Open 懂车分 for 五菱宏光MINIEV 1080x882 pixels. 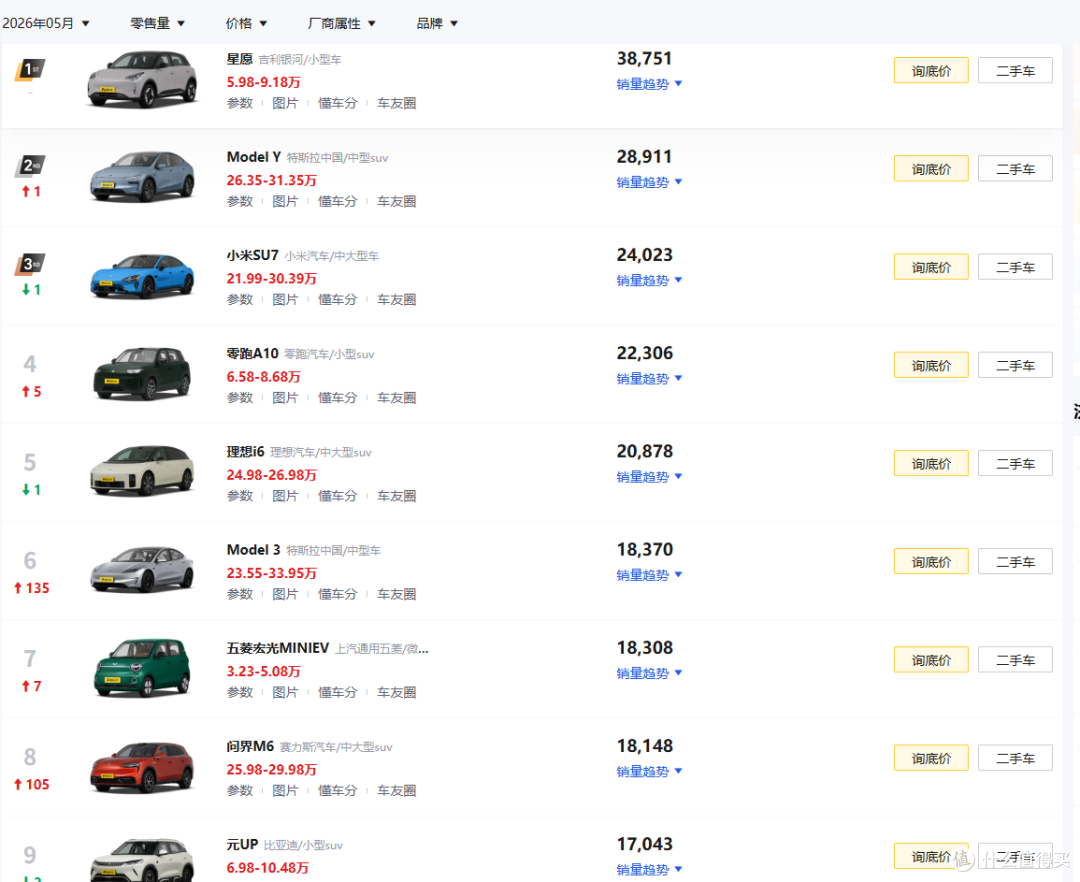338,693
